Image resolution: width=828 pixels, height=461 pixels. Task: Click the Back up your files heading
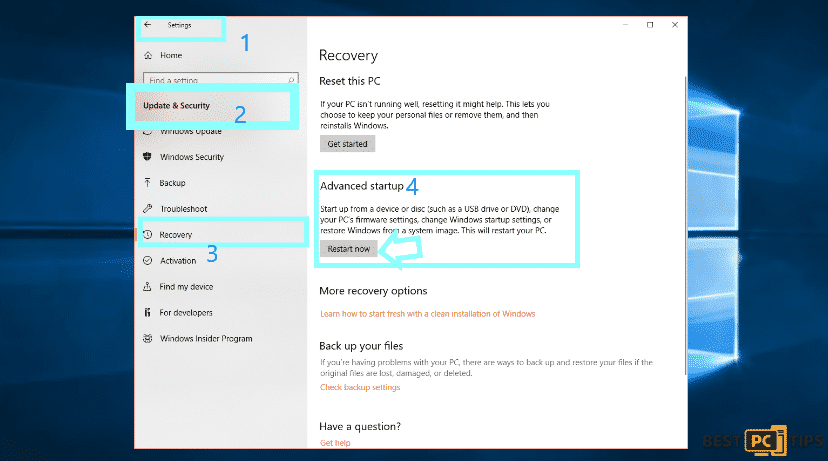361,346
